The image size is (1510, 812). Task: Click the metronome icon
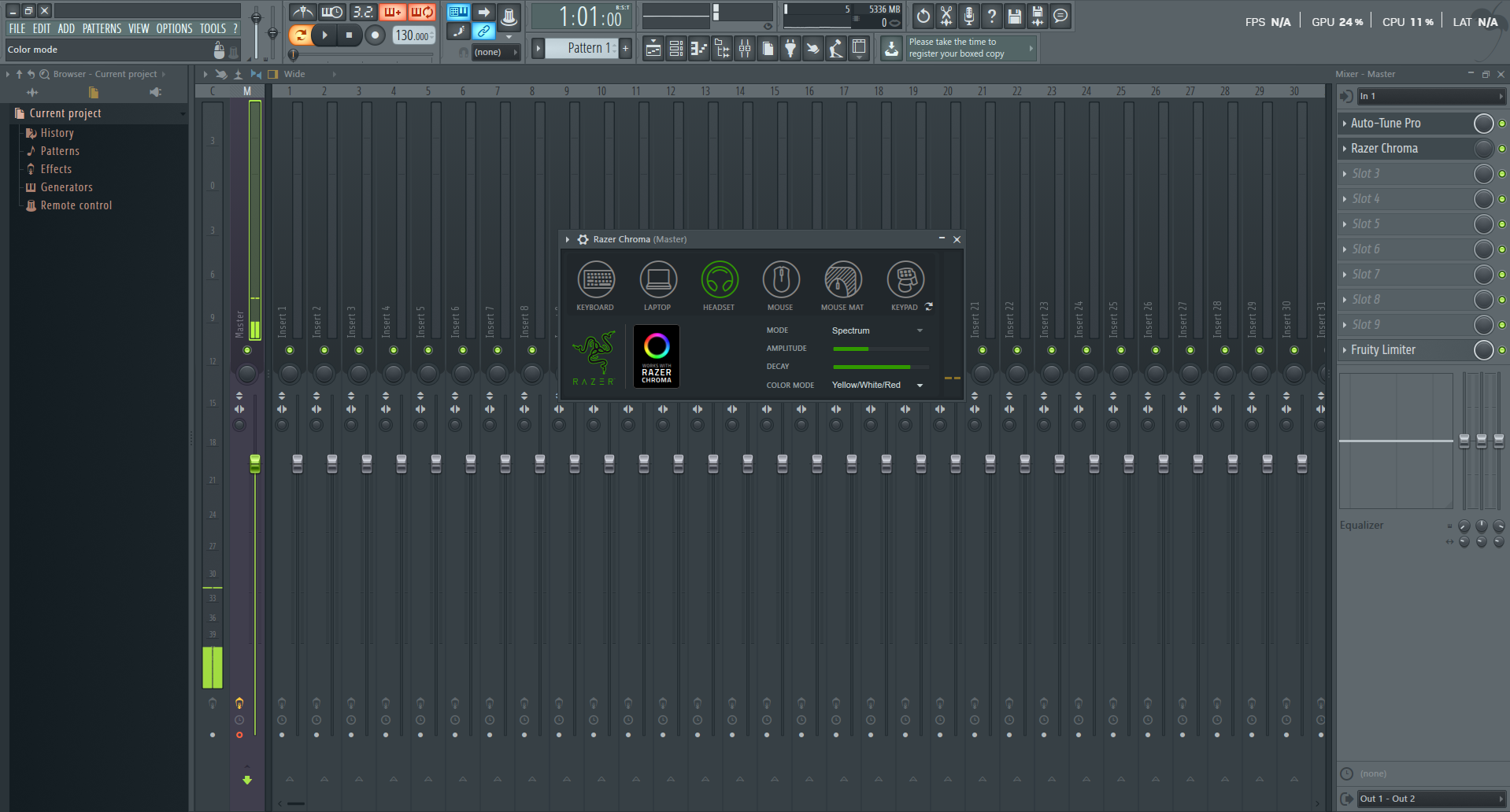pyautogui.click(x=302, y=12)
